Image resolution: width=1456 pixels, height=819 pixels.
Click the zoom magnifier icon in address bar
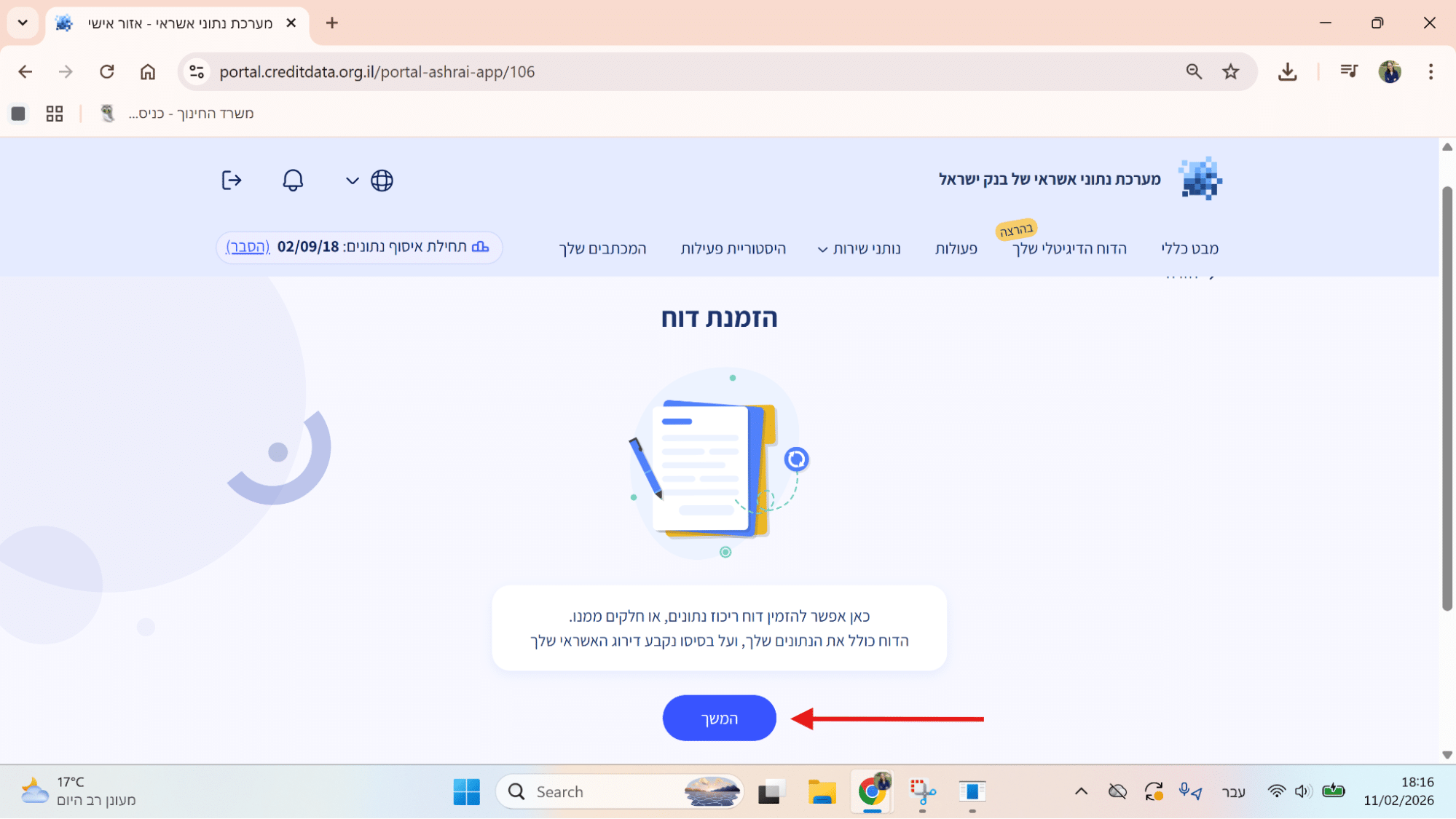click(x=1193, y=71)
